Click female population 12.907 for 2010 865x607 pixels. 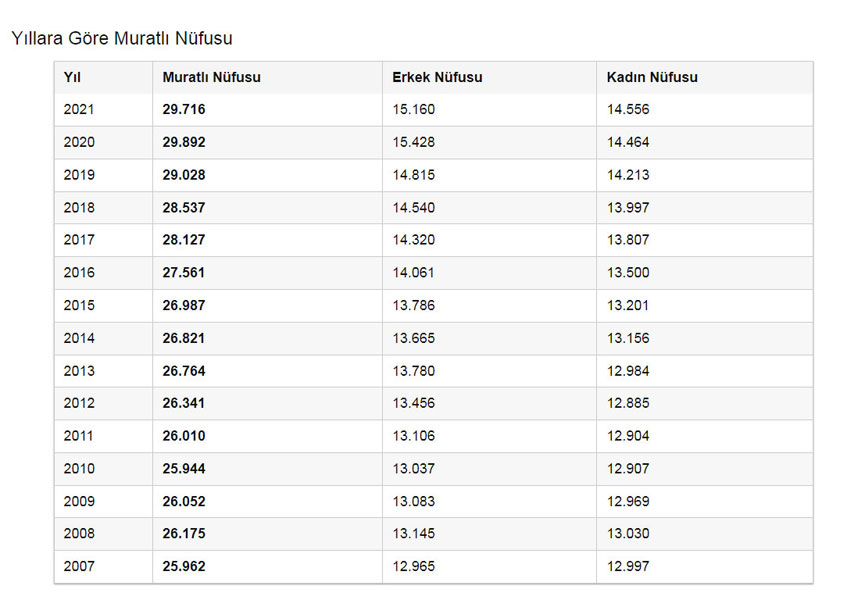click(628, 469)
